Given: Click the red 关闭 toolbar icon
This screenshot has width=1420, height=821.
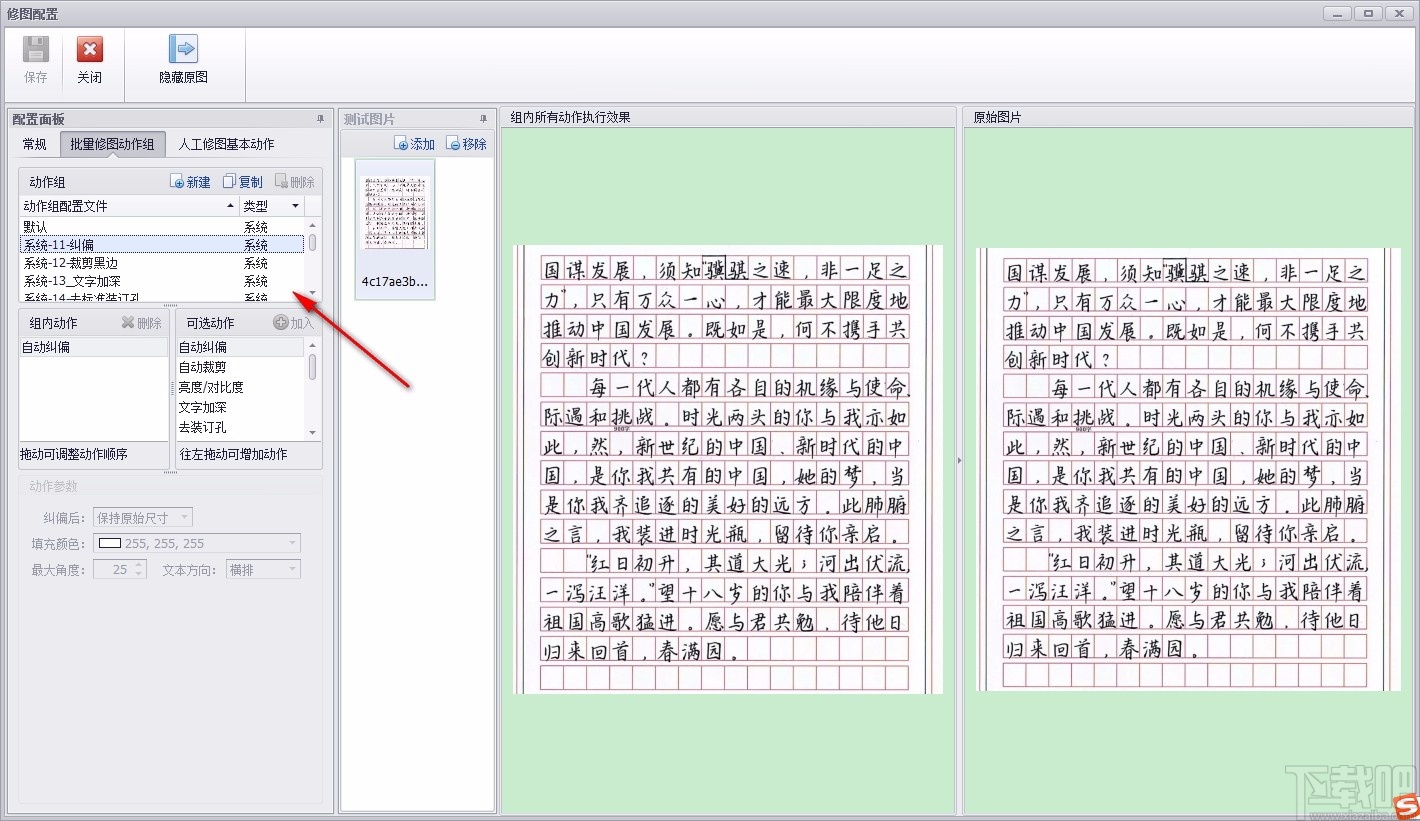Looking at the screenshot, I should coord(90,49).
